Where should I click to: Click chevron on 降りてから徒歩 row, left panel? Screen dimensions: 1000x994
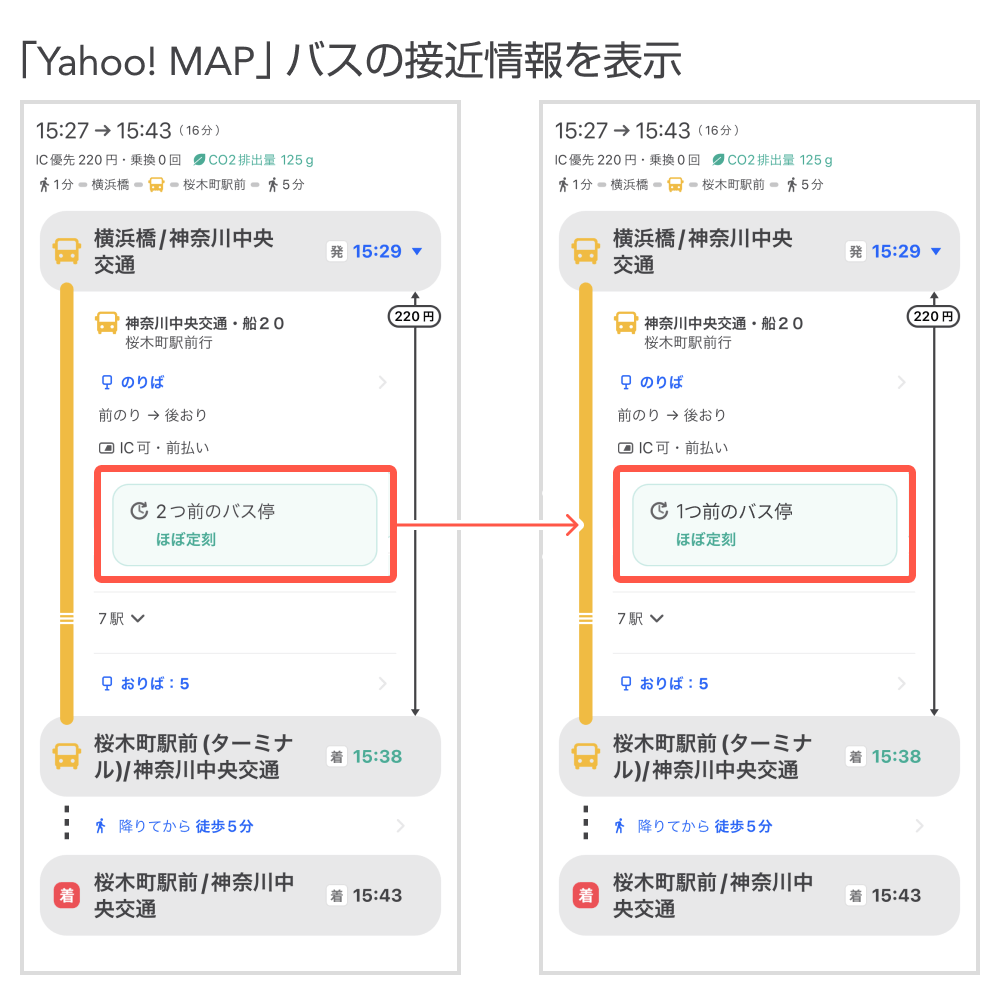[401, 826]
